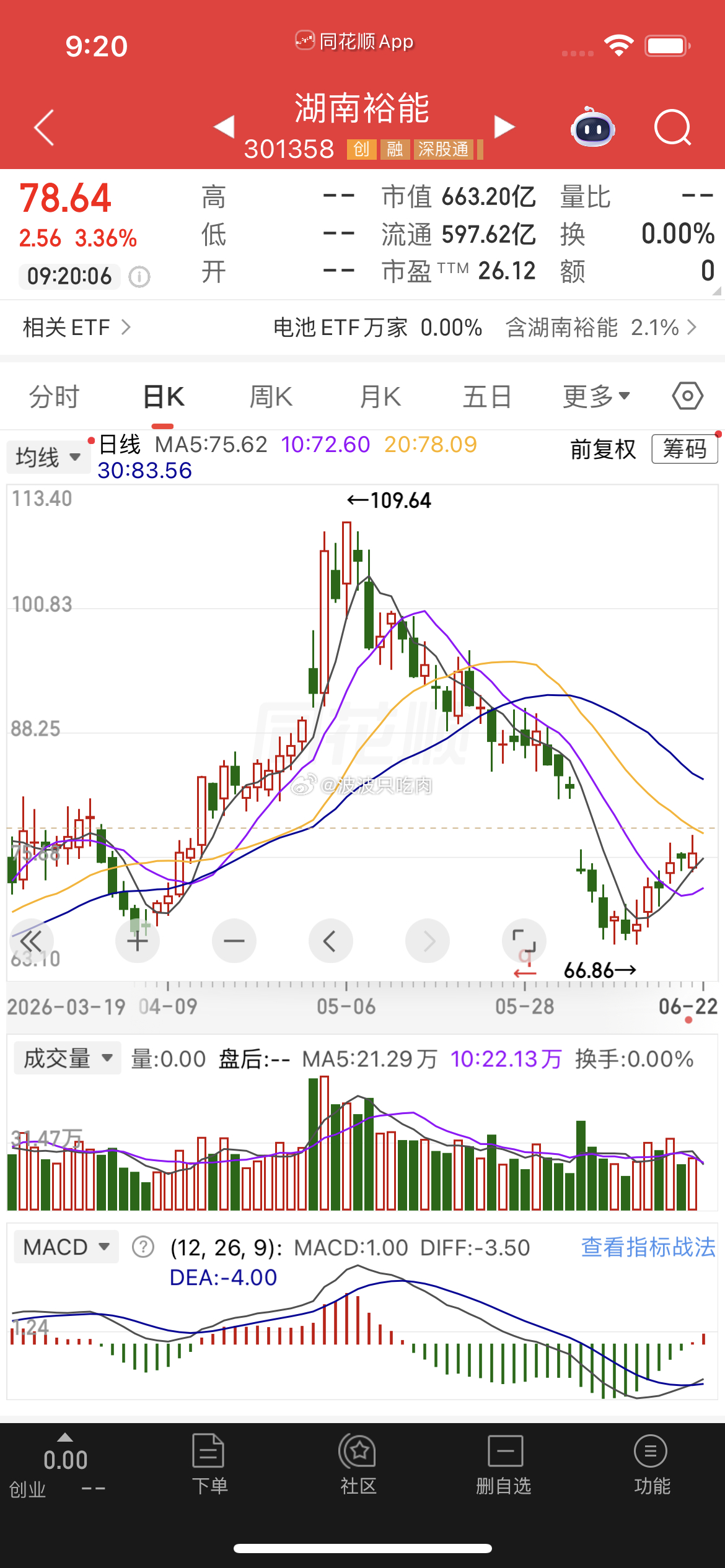This screenshot has height=1568, width=725.
Task: Tap 换手:0.00% in volume panel
Action: point(634,1059)
